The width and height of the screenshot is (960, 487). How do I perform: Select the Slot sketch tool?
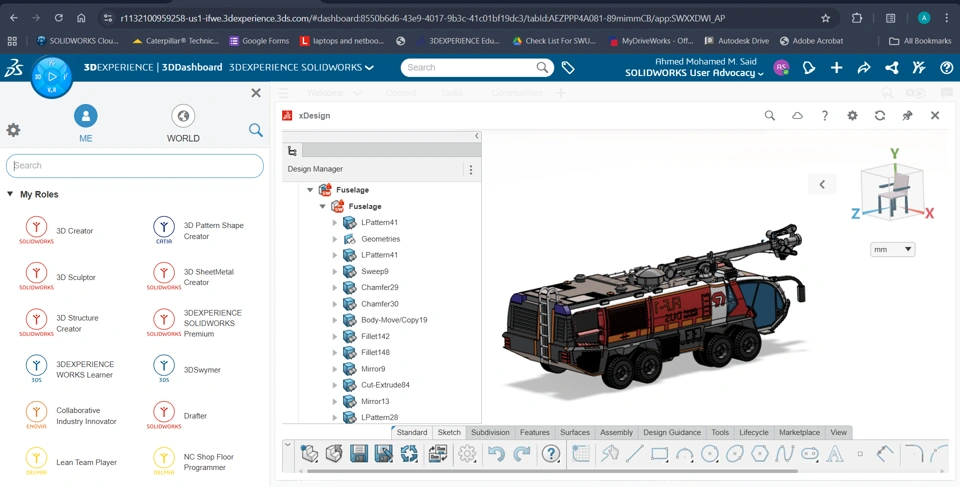tap(809, 454)
